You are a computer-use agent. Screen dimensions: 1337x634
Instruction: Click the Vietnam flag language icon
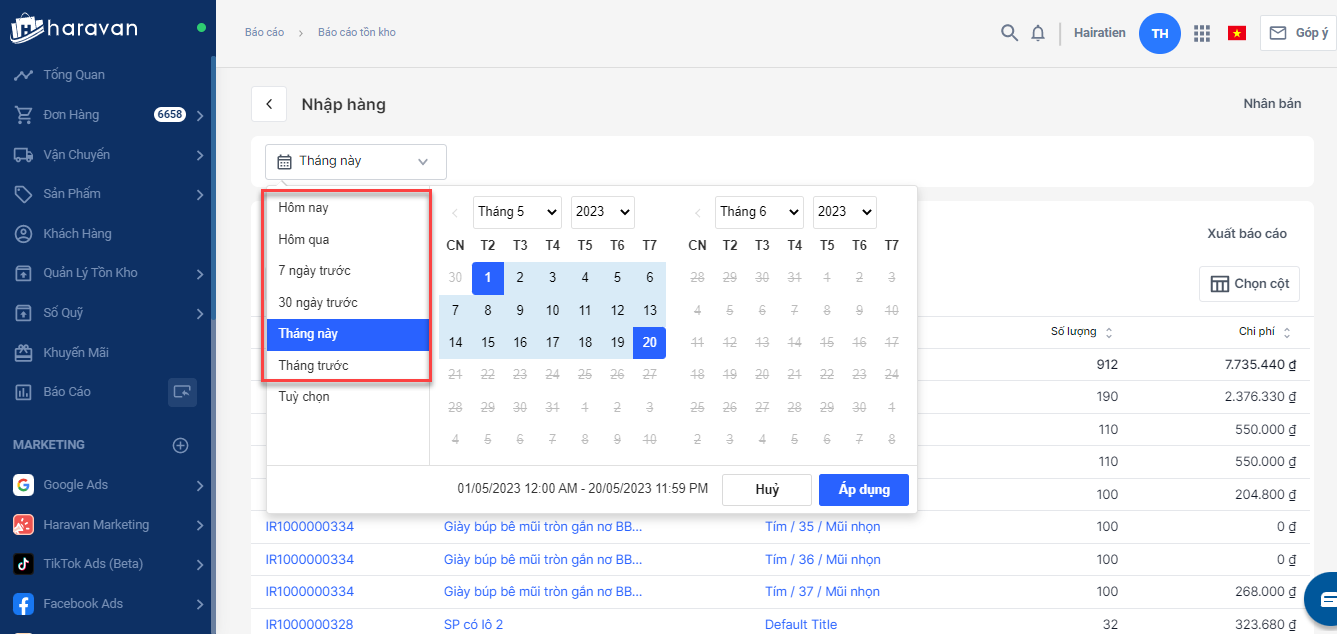coord(1237,33)
